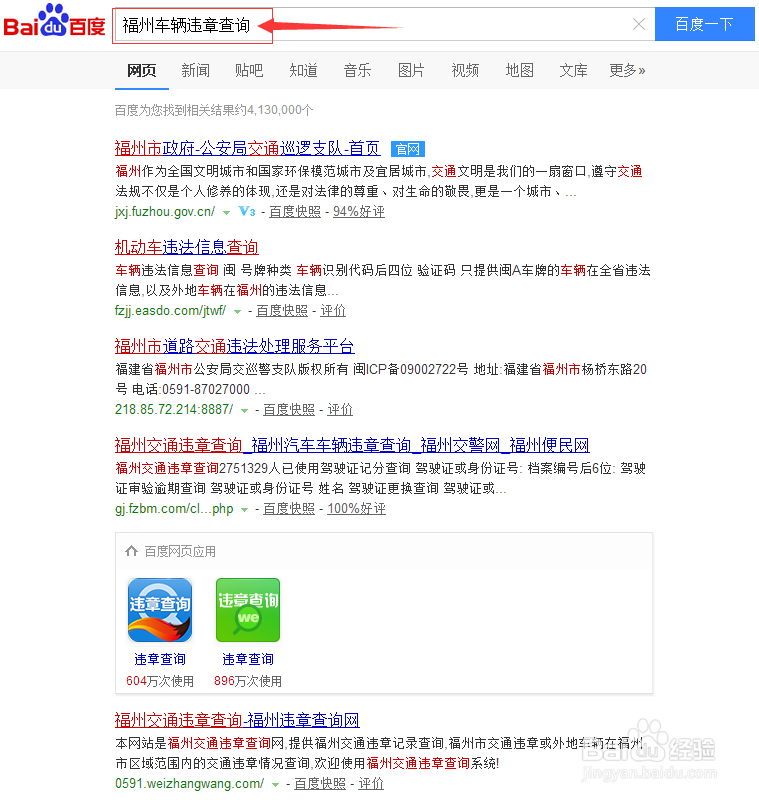
Task: Click the 官网 badge
Action: (408, 149)
